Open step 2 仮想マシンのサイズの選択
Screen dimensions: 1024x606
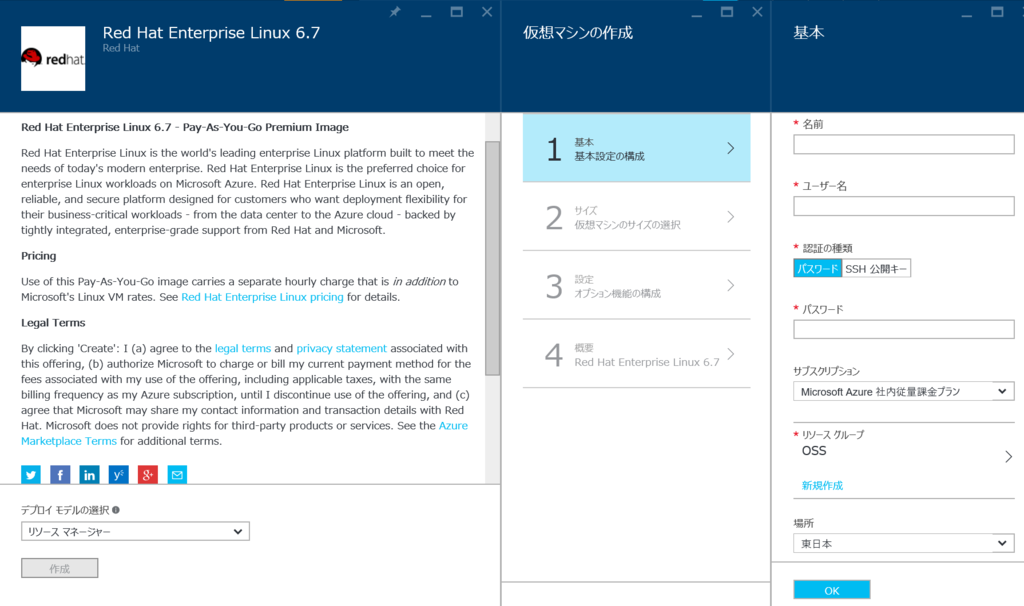click(x=637, y=217)
